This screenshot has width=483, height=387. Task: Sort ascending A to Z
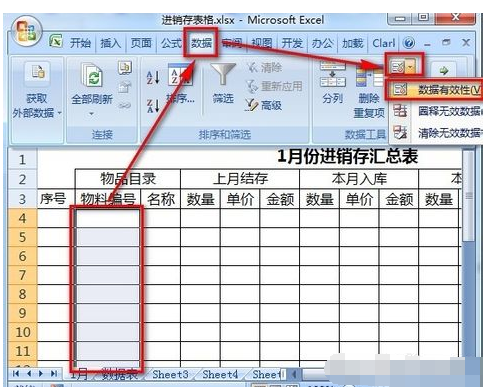153,77
